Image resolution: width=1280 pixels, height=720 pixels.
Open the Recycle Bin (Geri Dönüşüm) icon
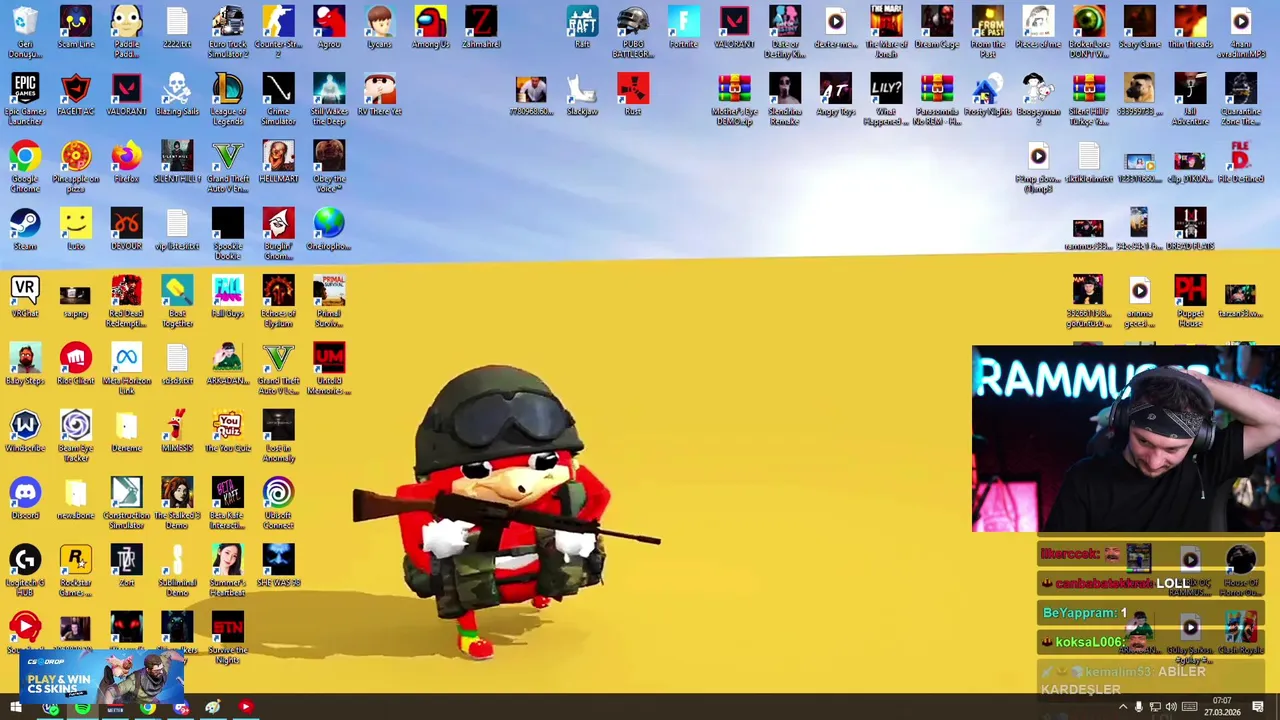[x=25, y=32]
